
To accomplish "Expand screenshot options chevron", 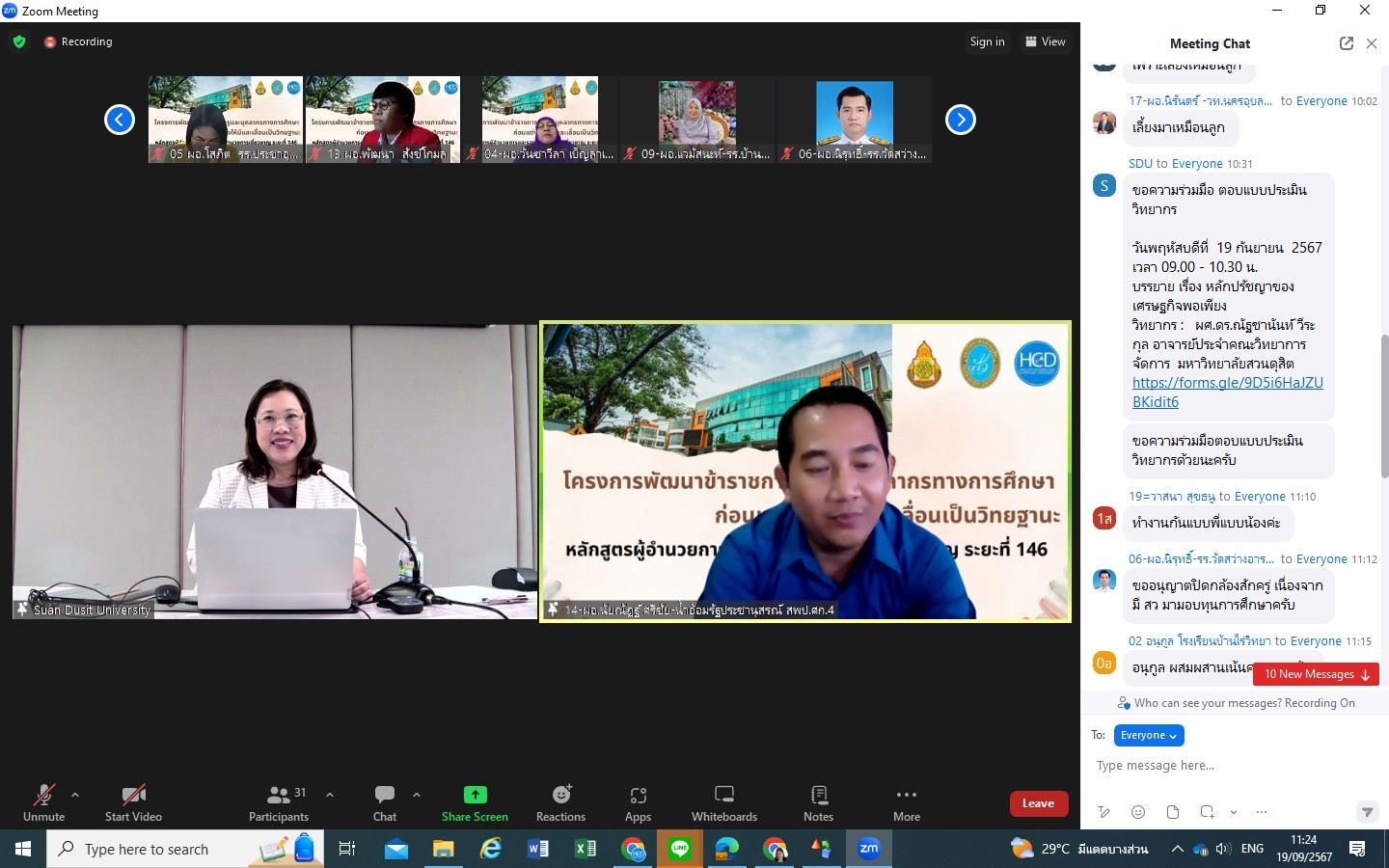I will click(x=1234, y=812).
